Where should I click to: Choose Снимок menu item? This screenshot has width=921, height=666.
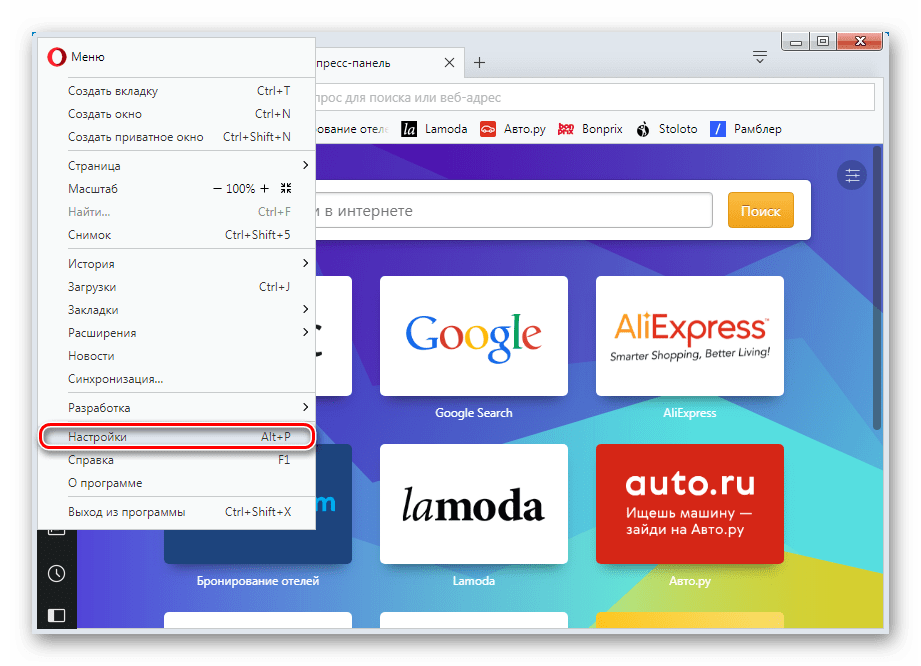(177, 235)
